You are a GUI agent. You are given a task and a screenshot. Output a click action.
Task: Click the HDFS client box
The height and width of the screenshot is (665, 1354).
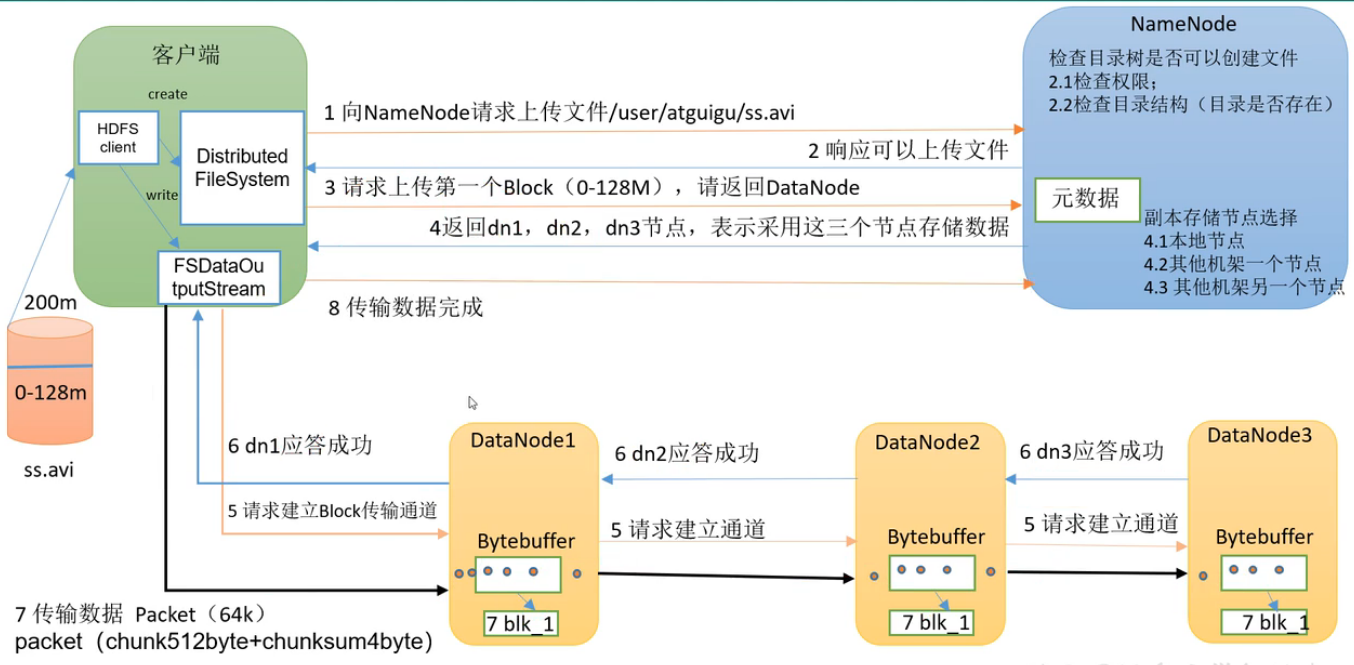[119, 138]
